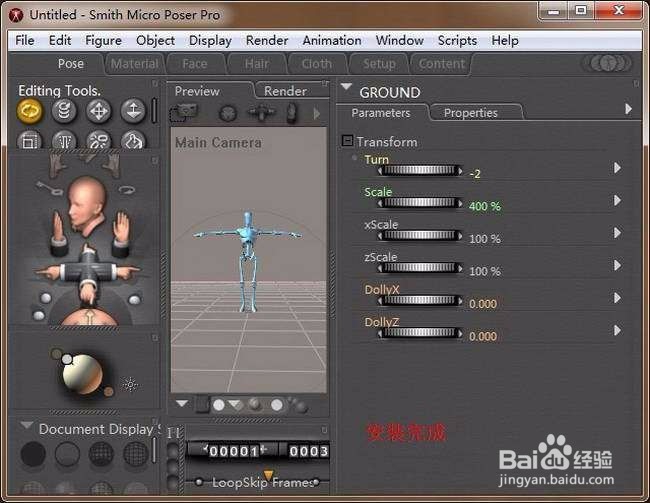This screenshot has height=503, width=650.
Task: Switch to the Hair room tab
Action: pos(256,64)
